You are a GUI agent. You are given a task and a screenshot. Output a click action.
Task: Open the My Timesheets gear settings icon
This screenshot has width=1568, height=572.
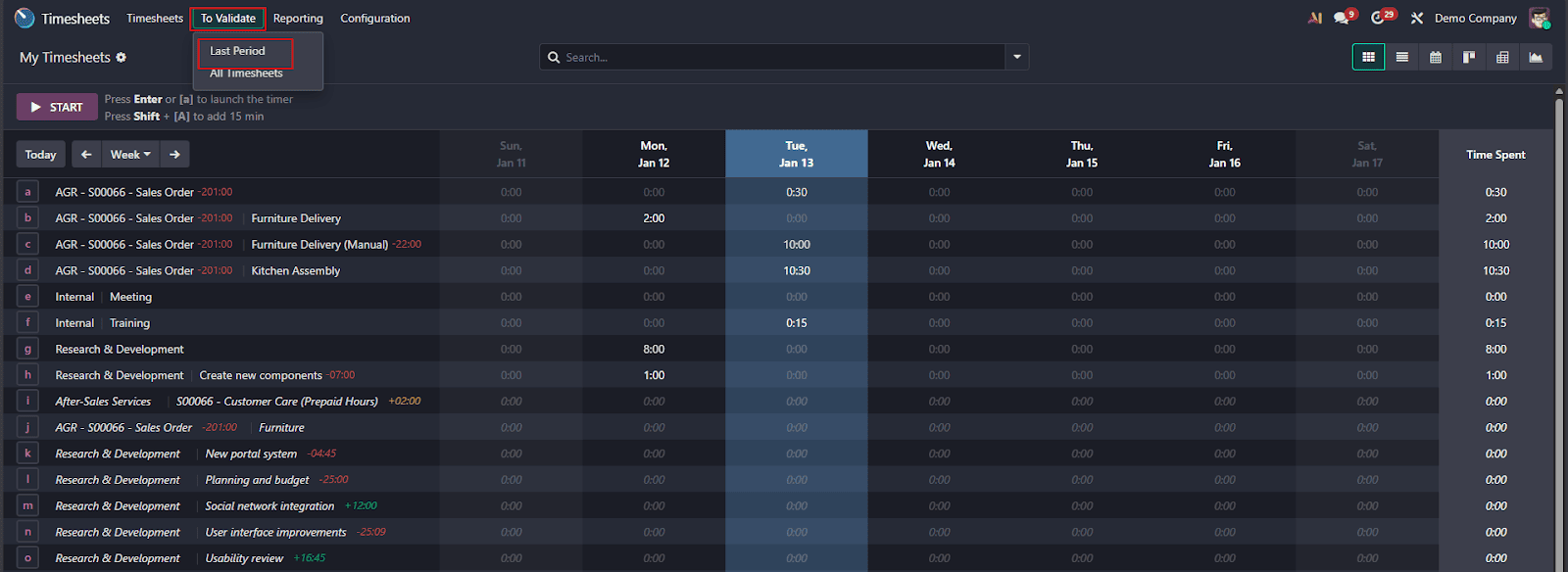click(x=122, y=58)
